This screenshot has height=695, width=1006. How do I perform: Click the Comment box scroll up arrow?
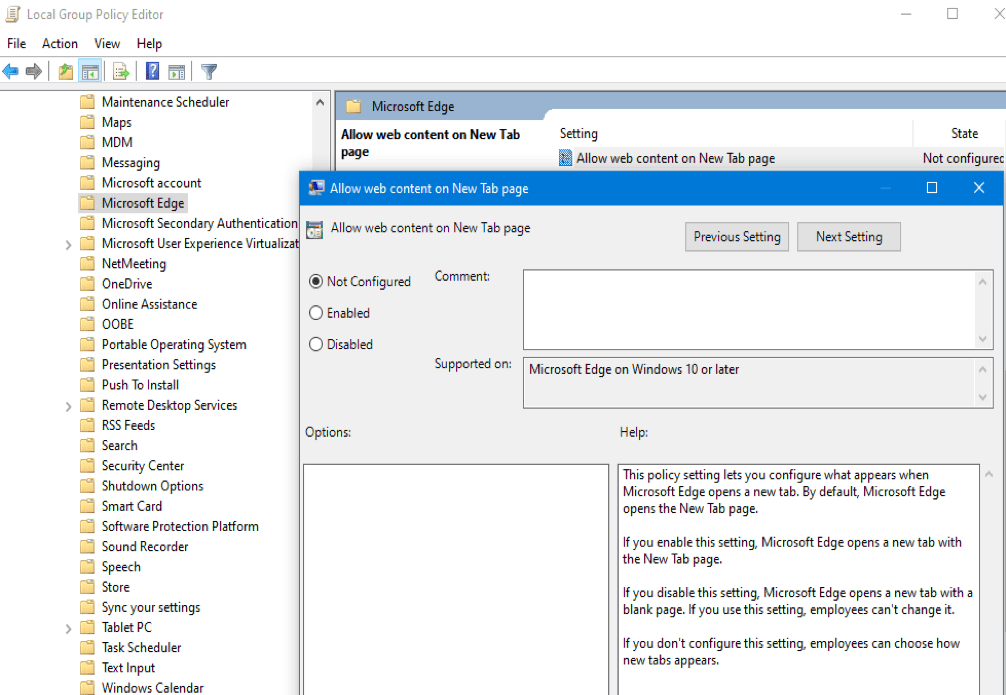982,281
